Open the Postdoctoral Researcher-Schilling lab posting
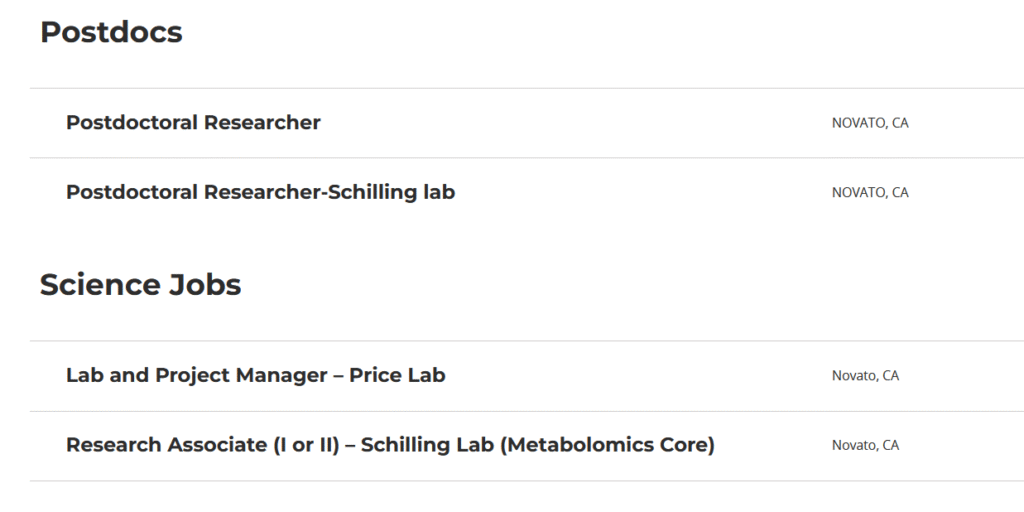 point(260,192)
